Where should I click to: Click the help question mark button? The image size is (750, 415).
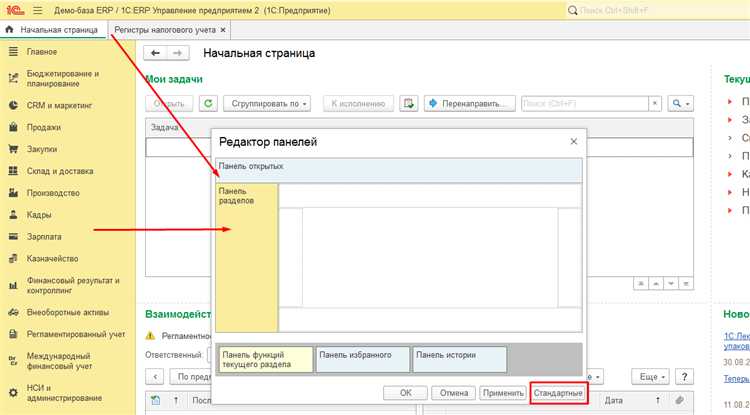[x=684, y=377]
